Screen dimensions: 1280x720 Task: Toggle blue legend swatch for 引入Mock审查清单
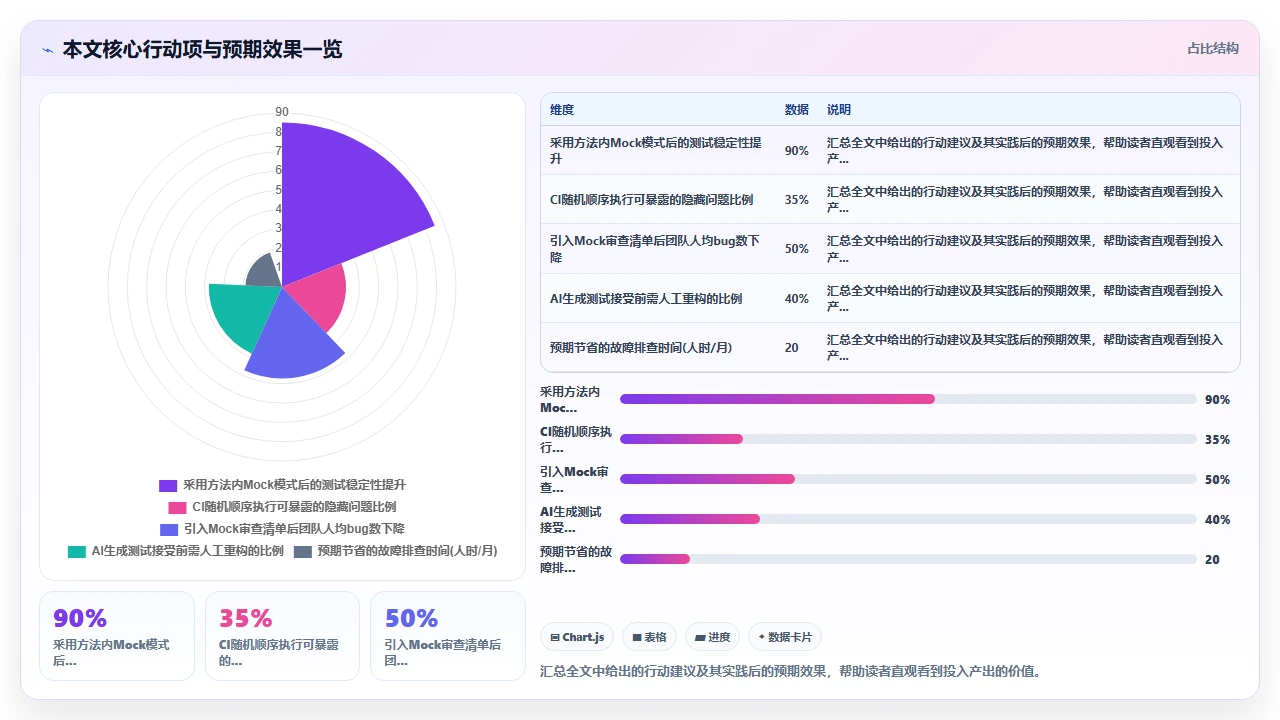[x=168, y=529]
